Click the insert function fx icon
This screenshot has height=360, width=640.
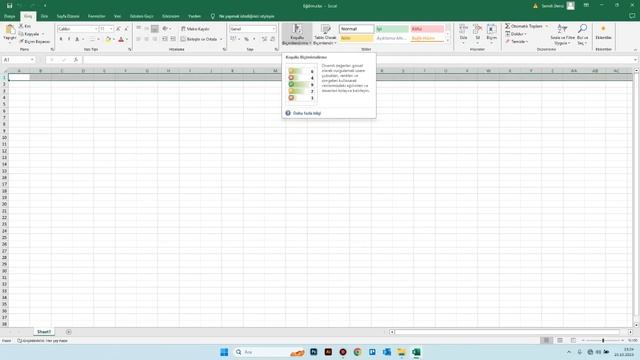tap(76, 60)
